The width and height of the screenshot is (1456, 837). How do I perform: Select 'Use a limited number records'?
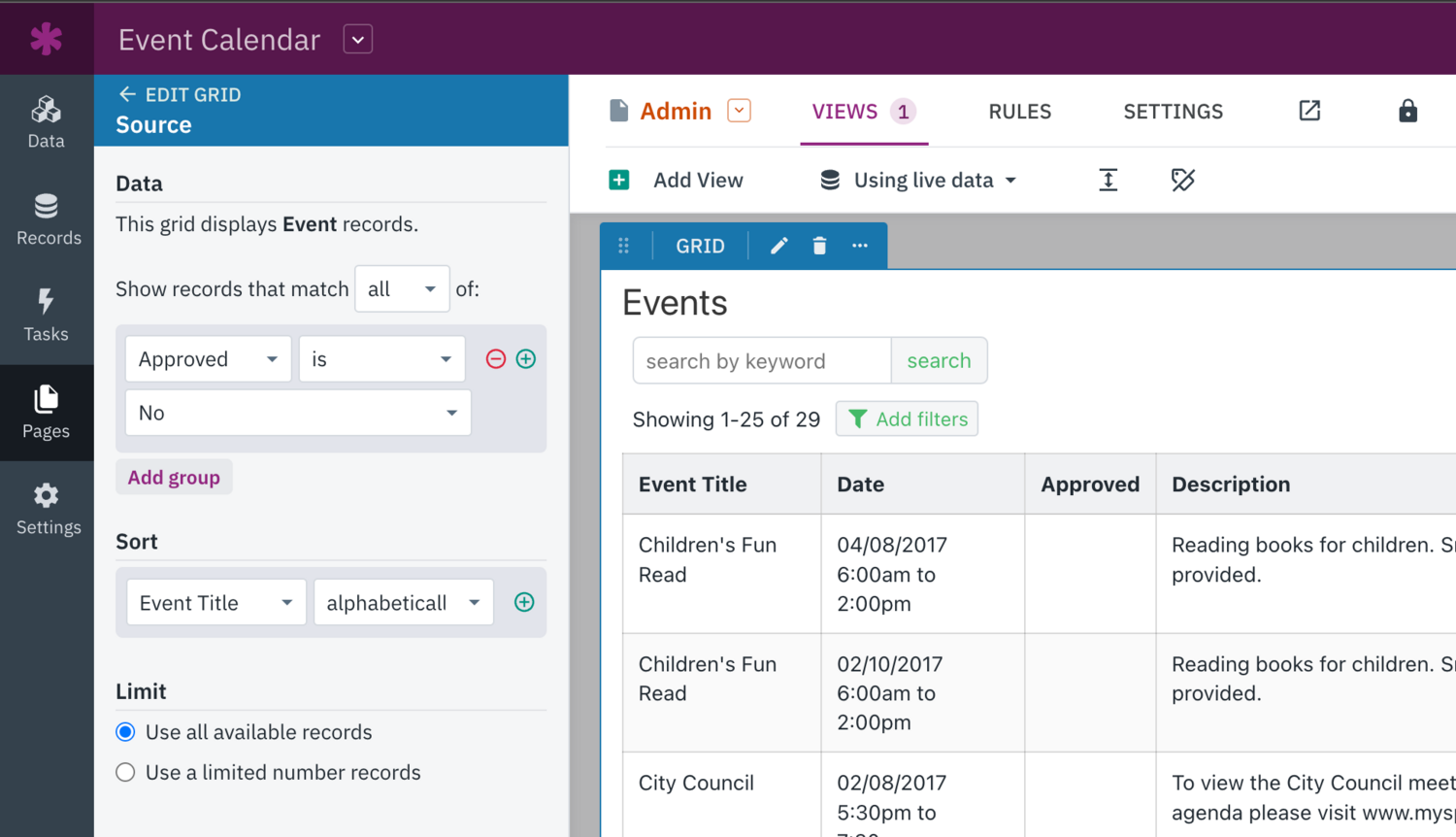point(124,772)
